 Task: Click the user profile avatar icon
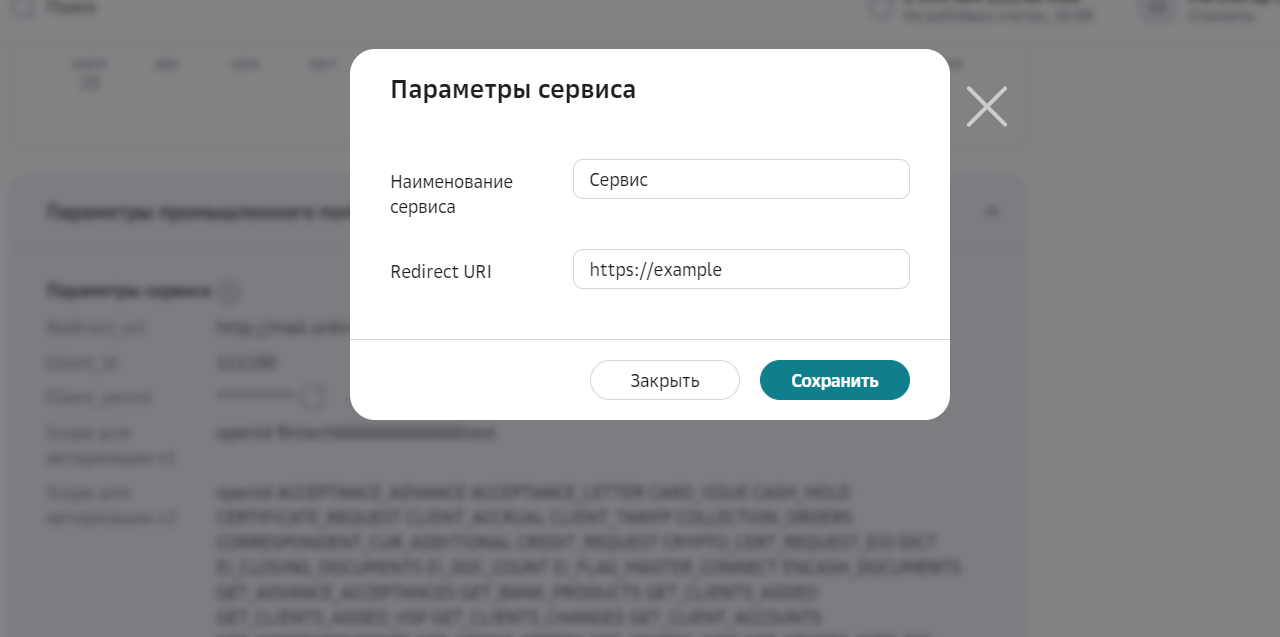(1158, 8)
